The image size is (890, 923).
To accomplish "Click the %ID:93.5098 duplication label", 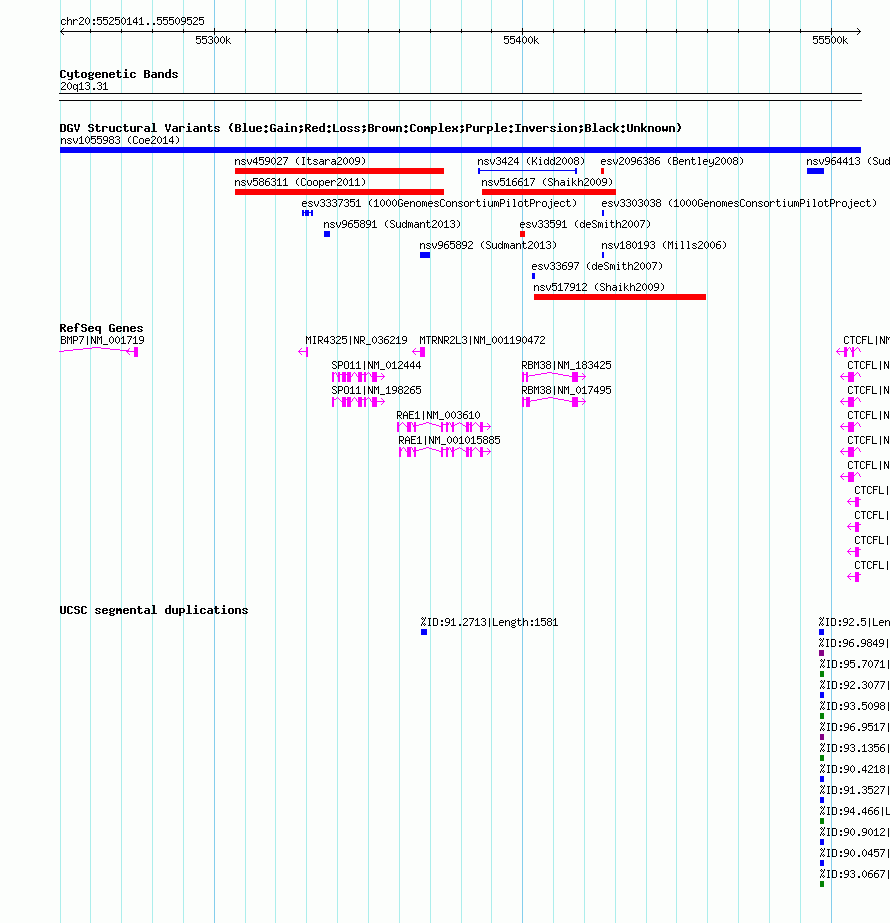I will coord(854,706).
